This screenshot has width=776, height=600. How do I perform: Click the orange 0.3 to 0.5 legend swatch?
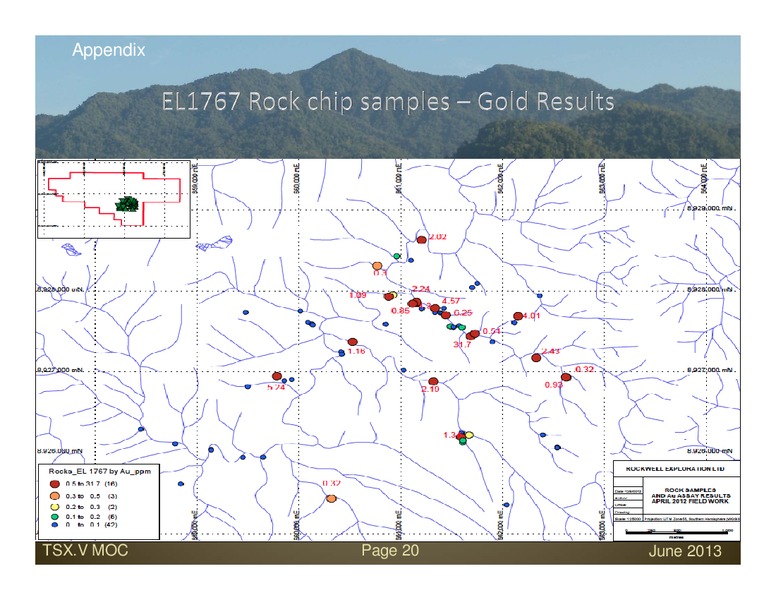pyautogui.click(x=55, y=496)
